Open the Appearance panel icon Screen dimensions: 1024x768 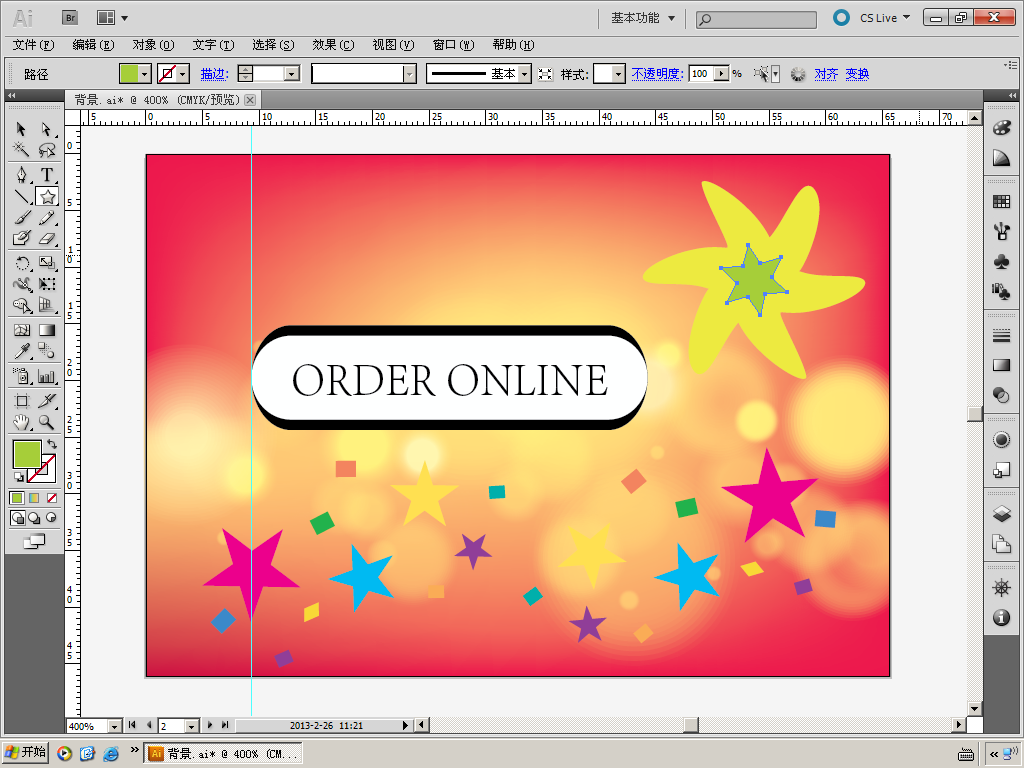1001,440
